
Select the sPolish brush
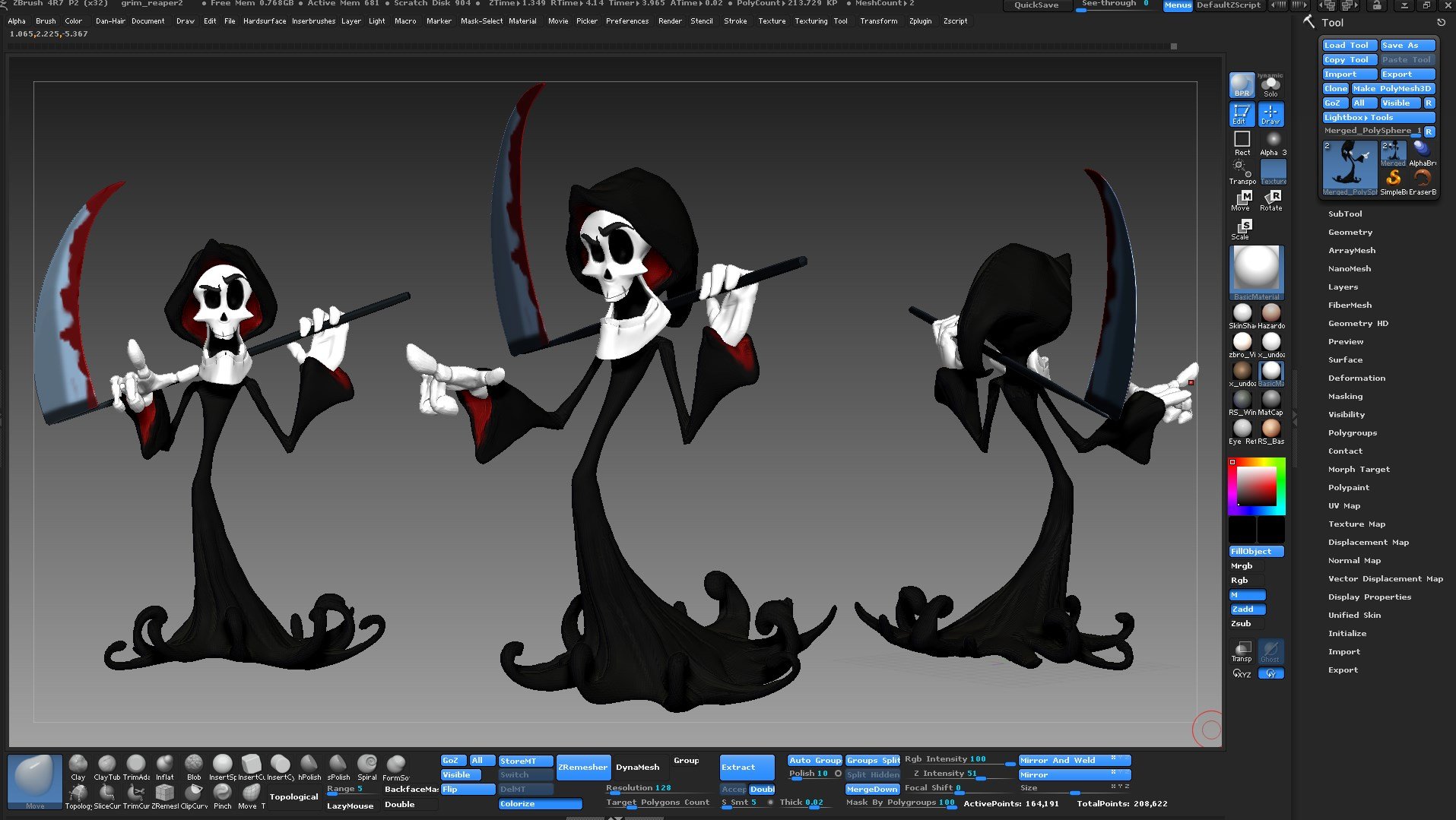click(x=338, y=767)
